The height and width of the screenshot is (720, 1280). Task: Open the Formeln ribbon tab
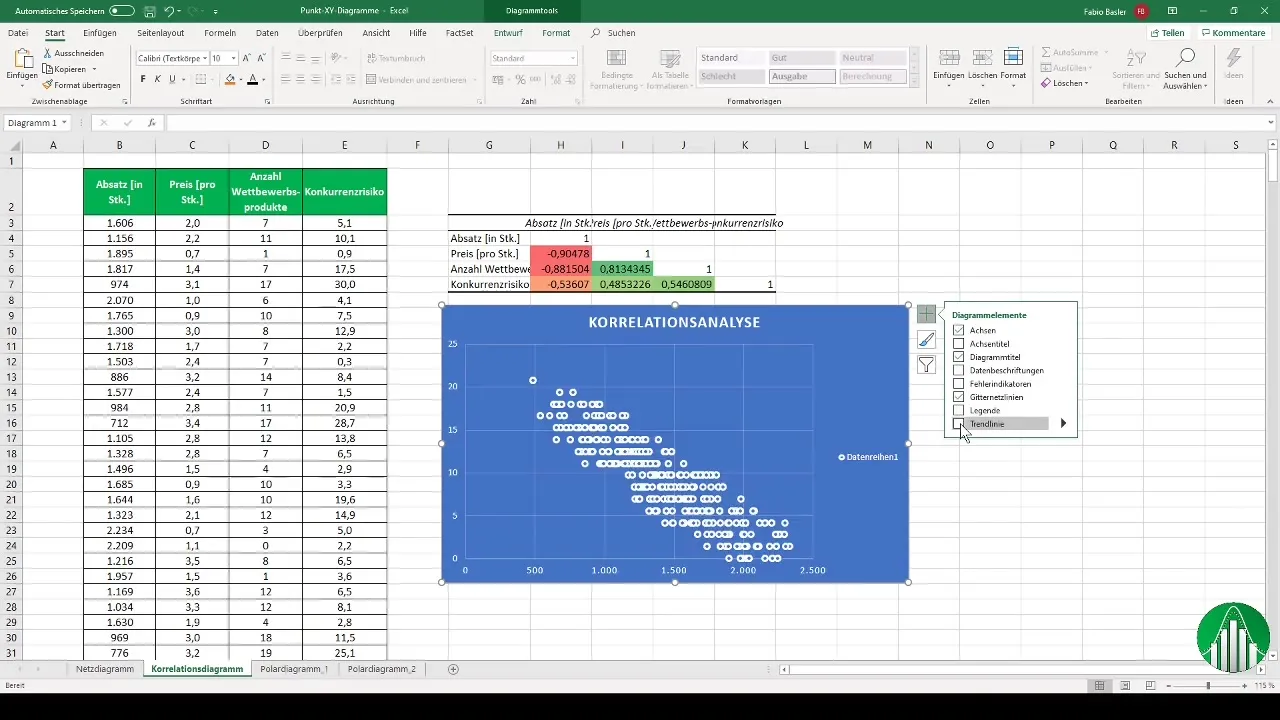(x=220, y=33)
